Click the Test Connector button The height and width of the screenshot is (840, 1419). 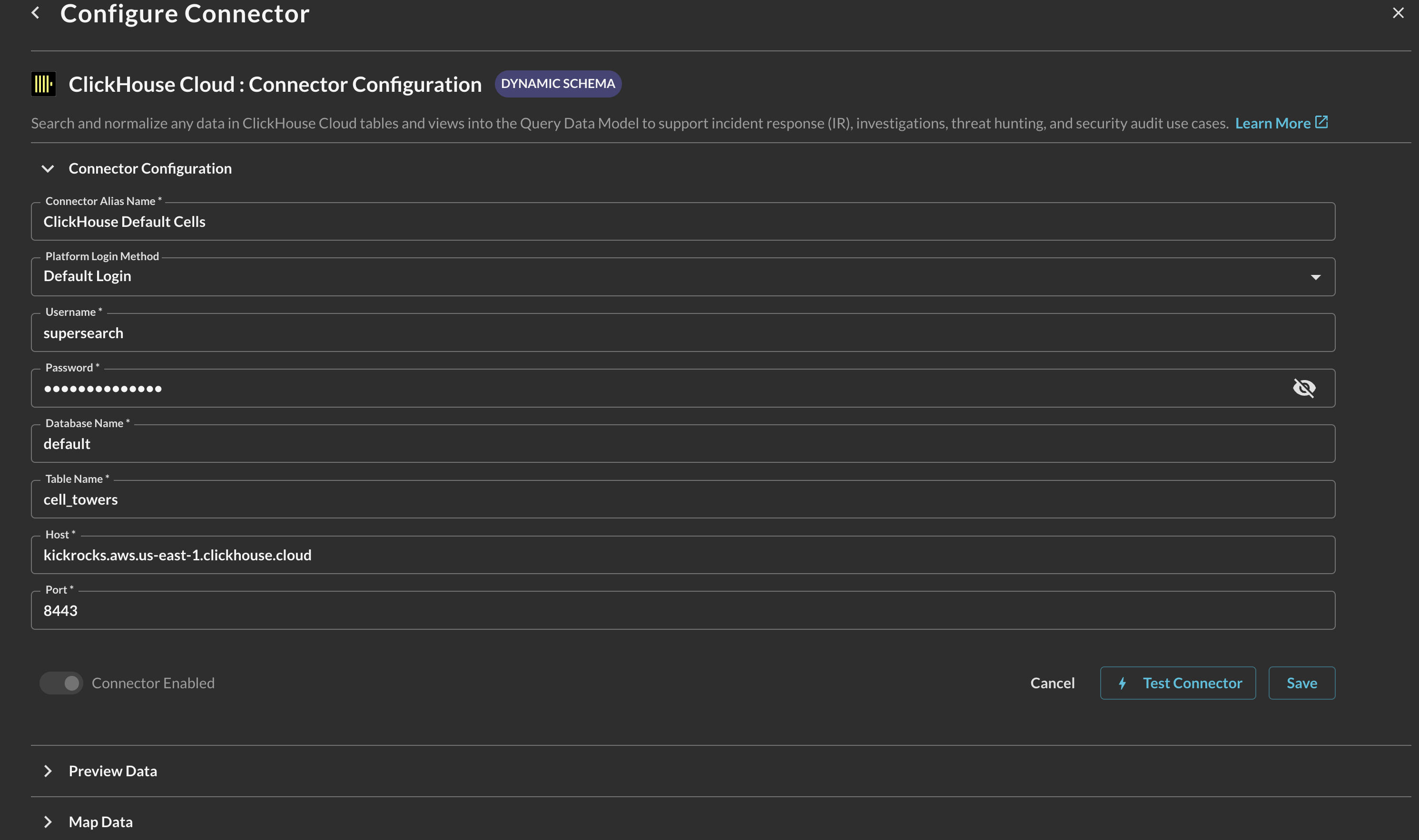pos(1178,683)
